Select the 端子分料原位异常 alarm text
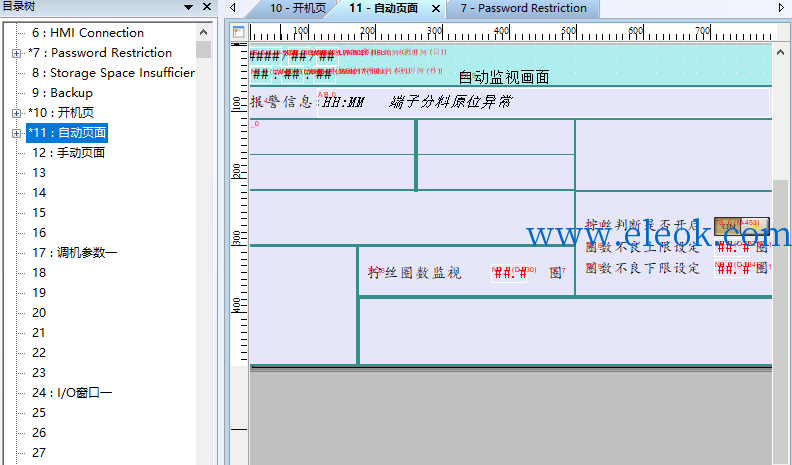The width and height of the screenshot is (792, 465). click(x=450, y=102)
